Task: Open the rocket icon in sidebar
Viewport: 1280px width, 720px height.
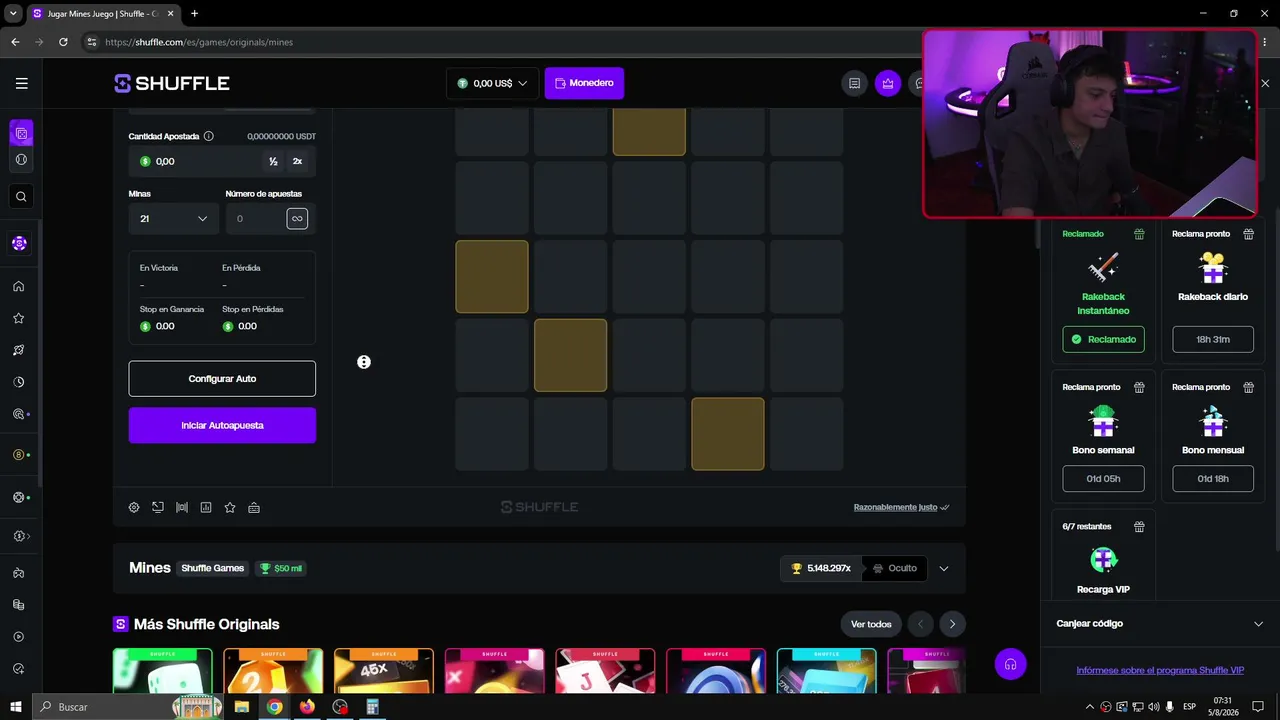Action: 19,350
